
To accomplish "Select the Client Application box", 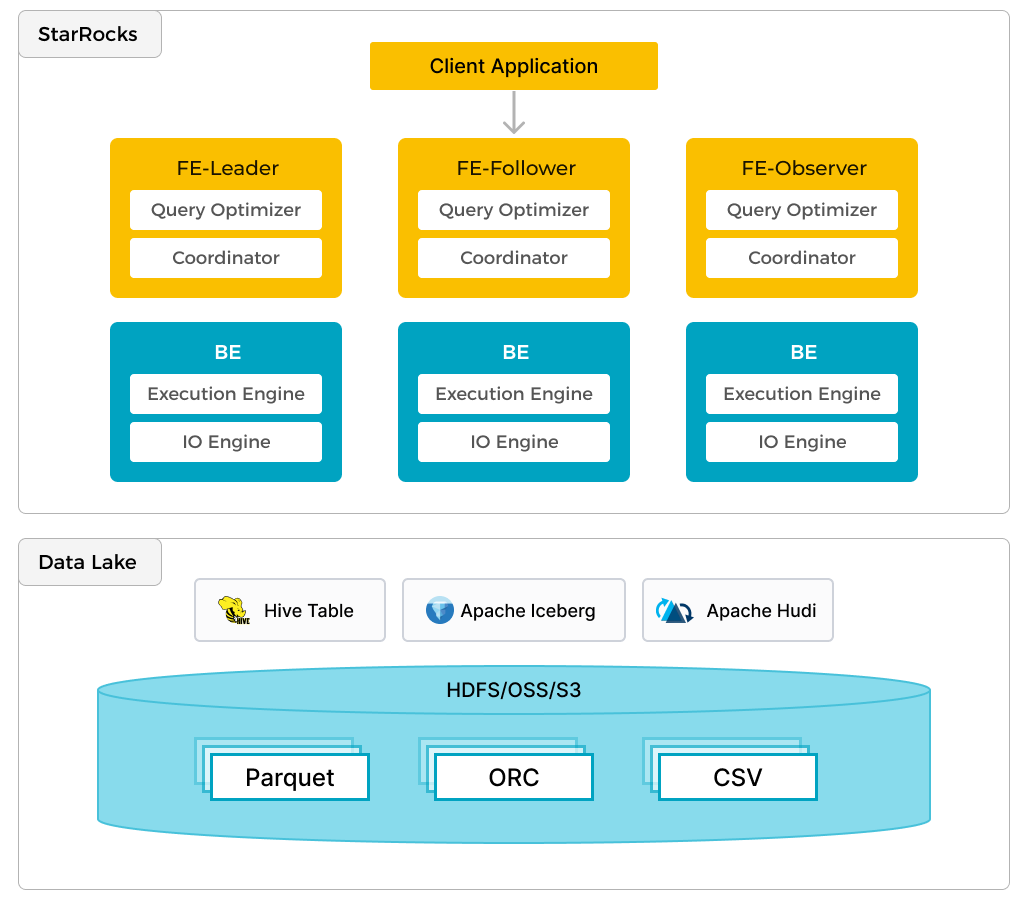I will tap(513, 66).
